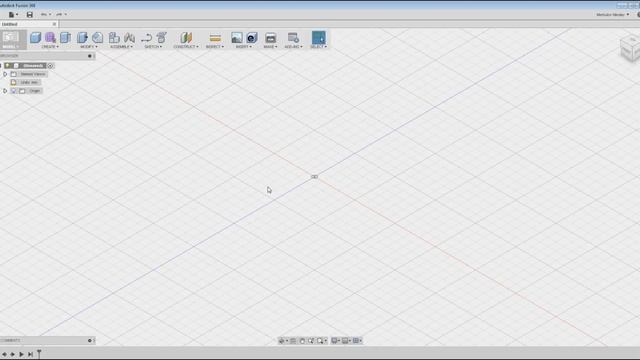The image size is (640, 360).
Task: Select the Named Views browser item
Action: click(x=33, y=74)
